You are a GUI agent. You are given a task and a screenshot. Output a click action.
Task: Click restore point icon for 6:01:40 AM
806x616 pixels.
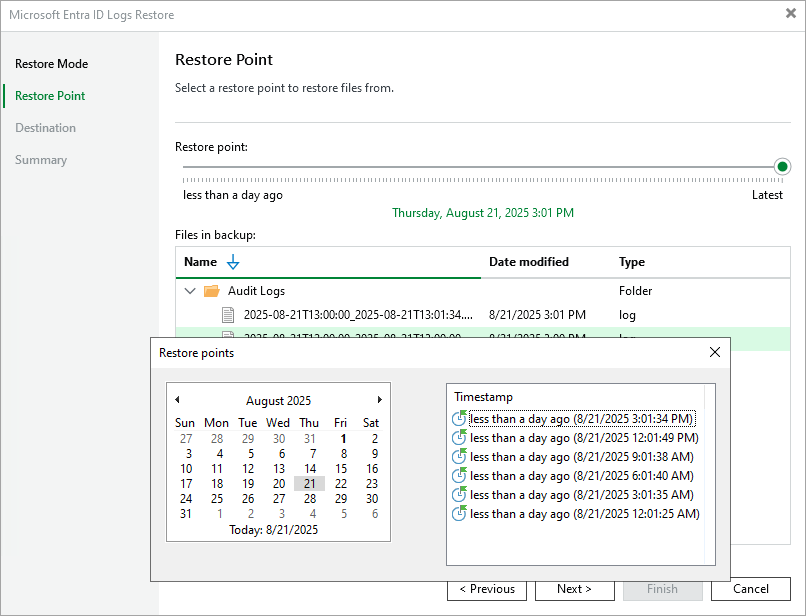click(x=460, y=476)
